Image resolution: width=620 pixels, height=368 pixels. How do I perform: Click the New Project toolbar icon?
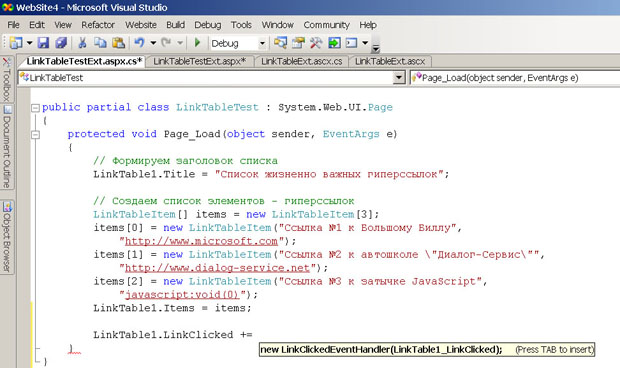coord(16,43)
